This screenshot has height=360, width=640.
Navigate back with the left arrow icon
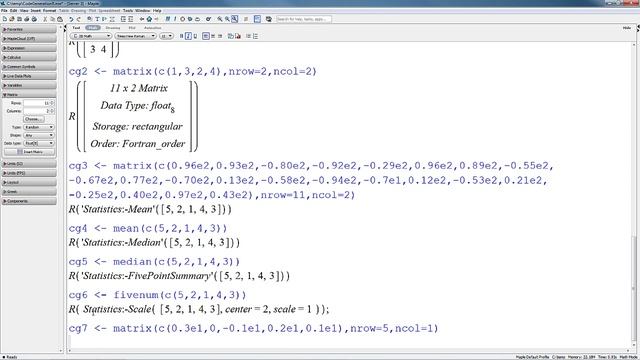[142, 19]
